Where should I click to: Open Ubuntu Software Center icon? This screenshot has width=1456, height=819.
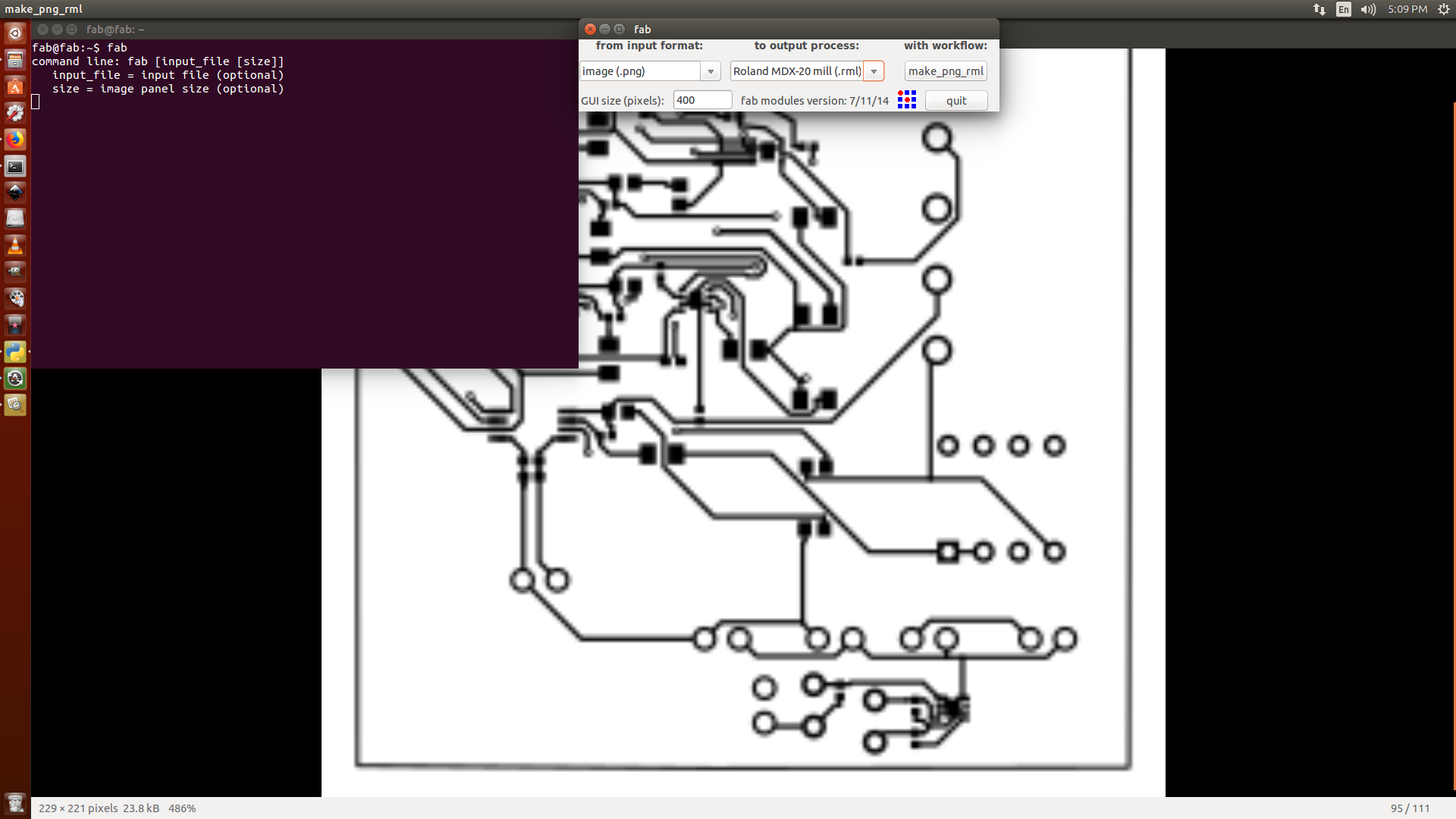pos(15,86)
